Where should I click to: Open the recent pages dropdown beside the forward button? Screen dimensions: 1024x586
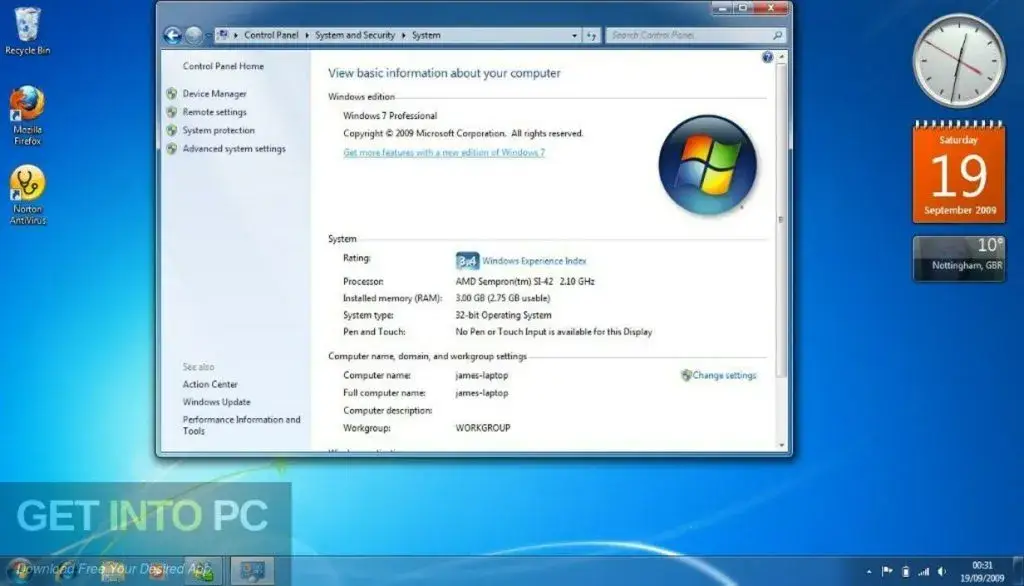(210, 33)
